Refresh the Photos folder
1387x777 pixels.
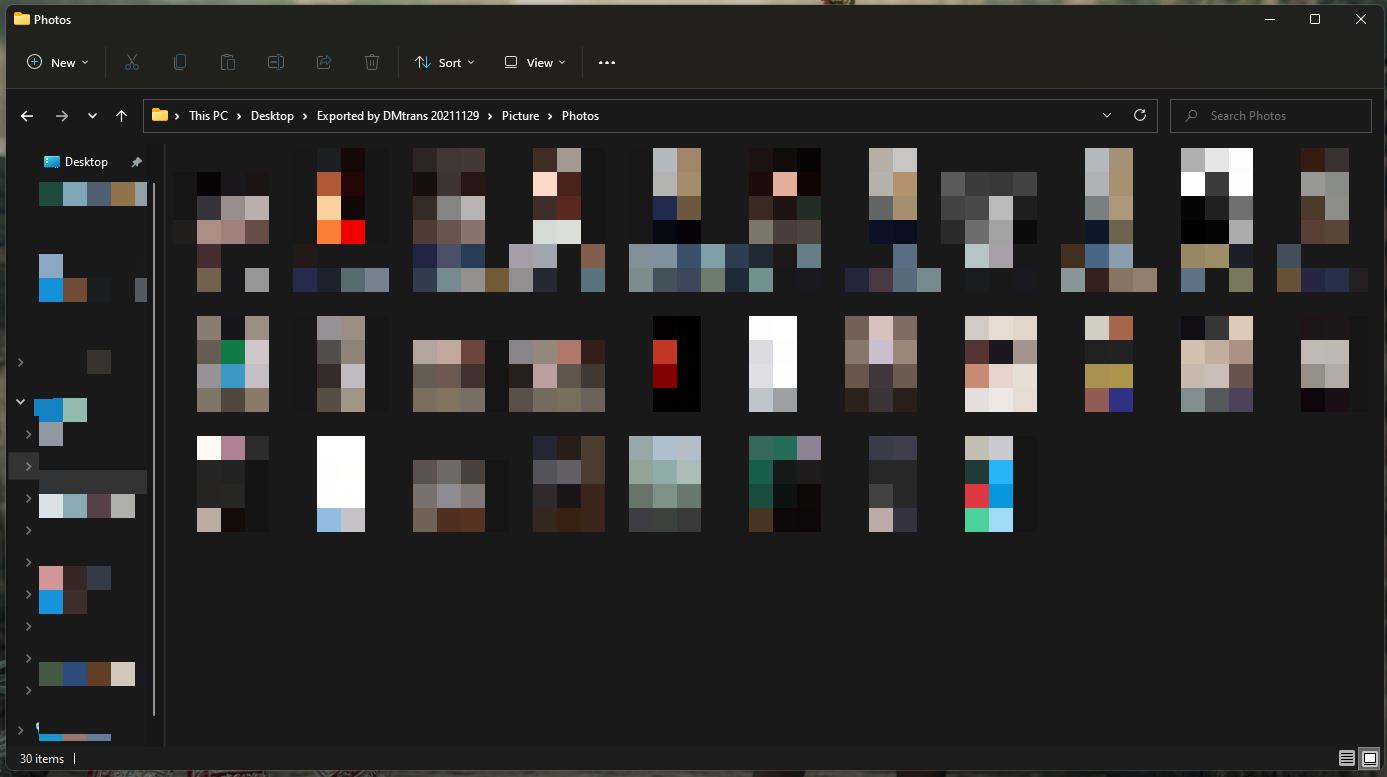tap(1139, 116)
